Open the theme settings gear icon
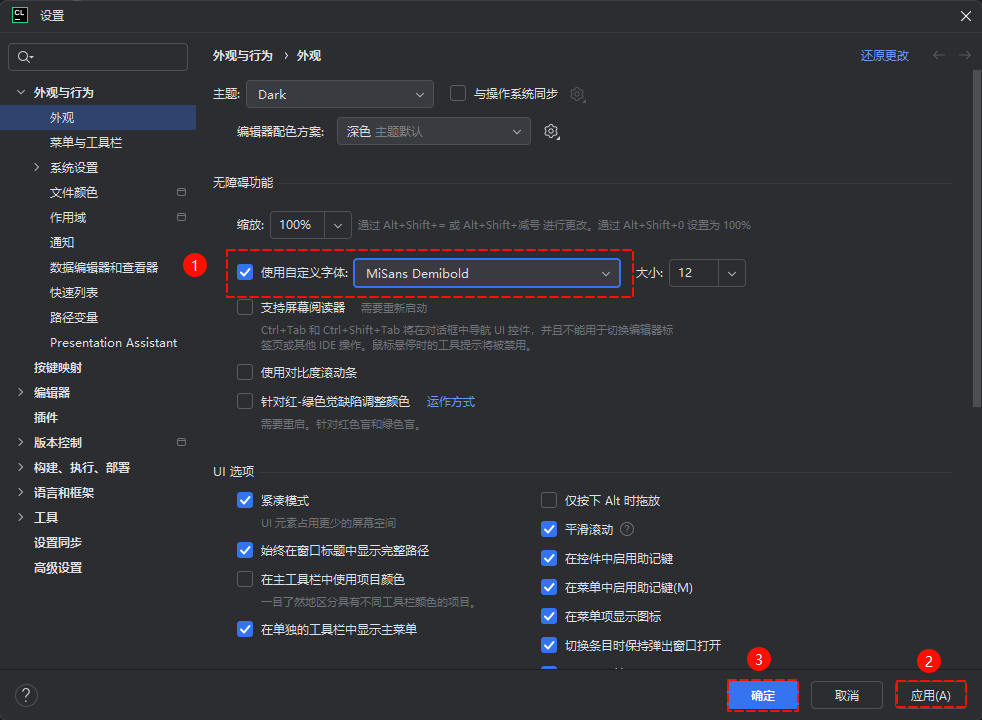The width and height of the screenshot is (982, 720). 577,94
